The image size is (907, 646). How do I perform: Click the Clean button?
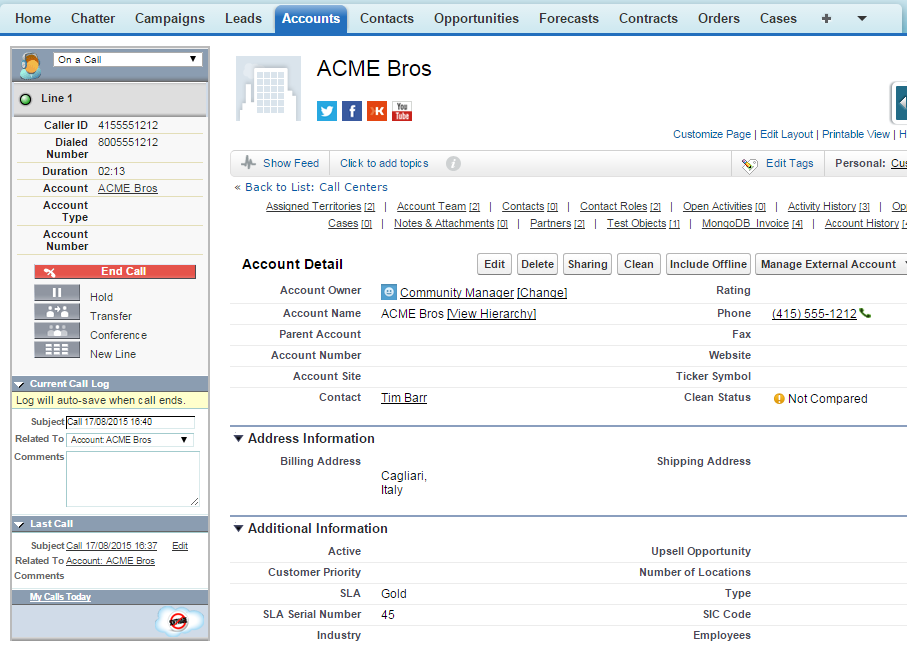(x=639, y=264)
